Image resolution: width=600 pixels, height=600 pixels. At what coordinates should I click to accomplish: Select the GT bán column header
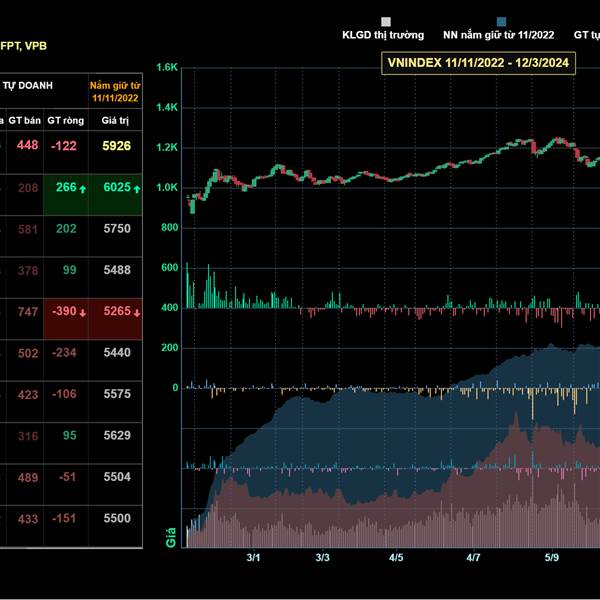pos(24,120)
